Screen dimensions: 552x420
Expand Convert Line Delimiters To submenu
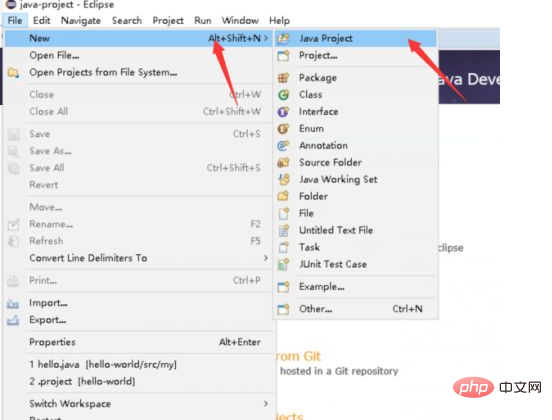tap(266, 258)
